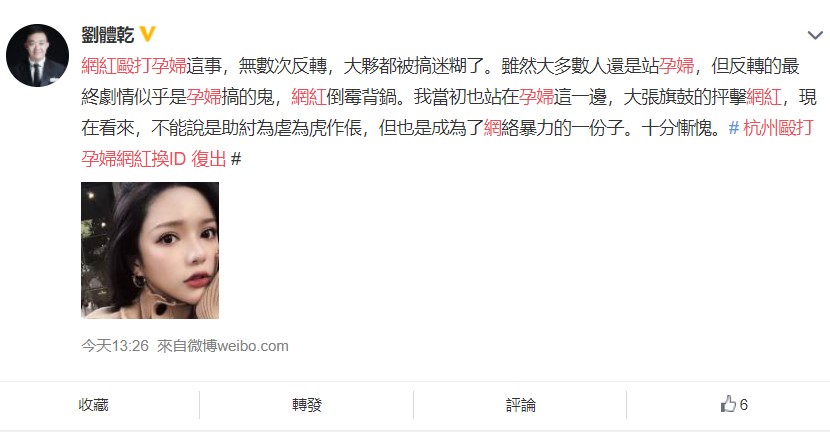
Task: Click highlighted 孕婦 before 搞的鬼
Action: [x=204, y=97]
